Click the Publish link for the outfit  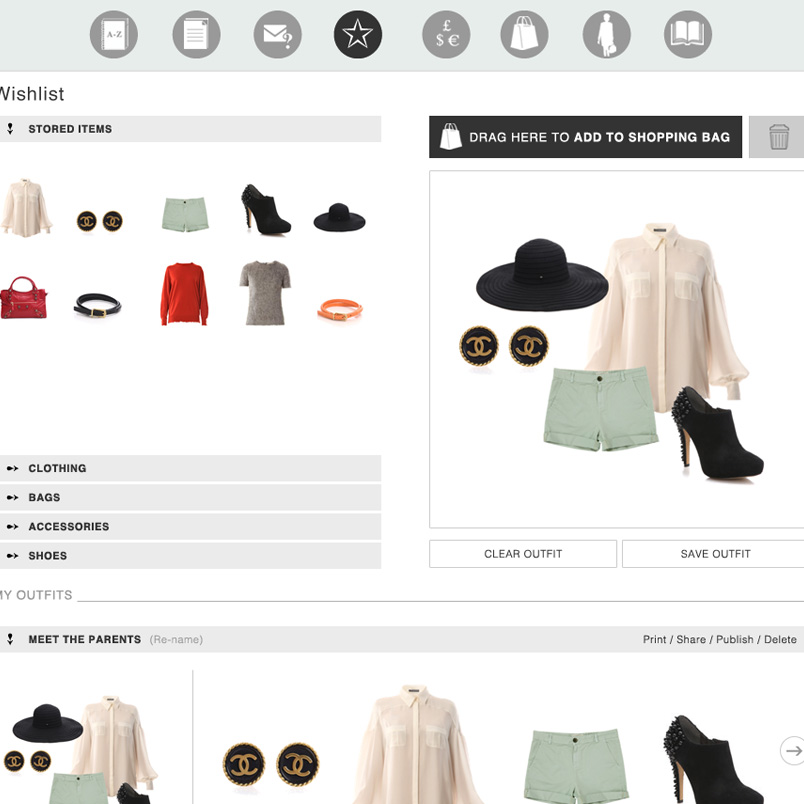tap(734, 639)
